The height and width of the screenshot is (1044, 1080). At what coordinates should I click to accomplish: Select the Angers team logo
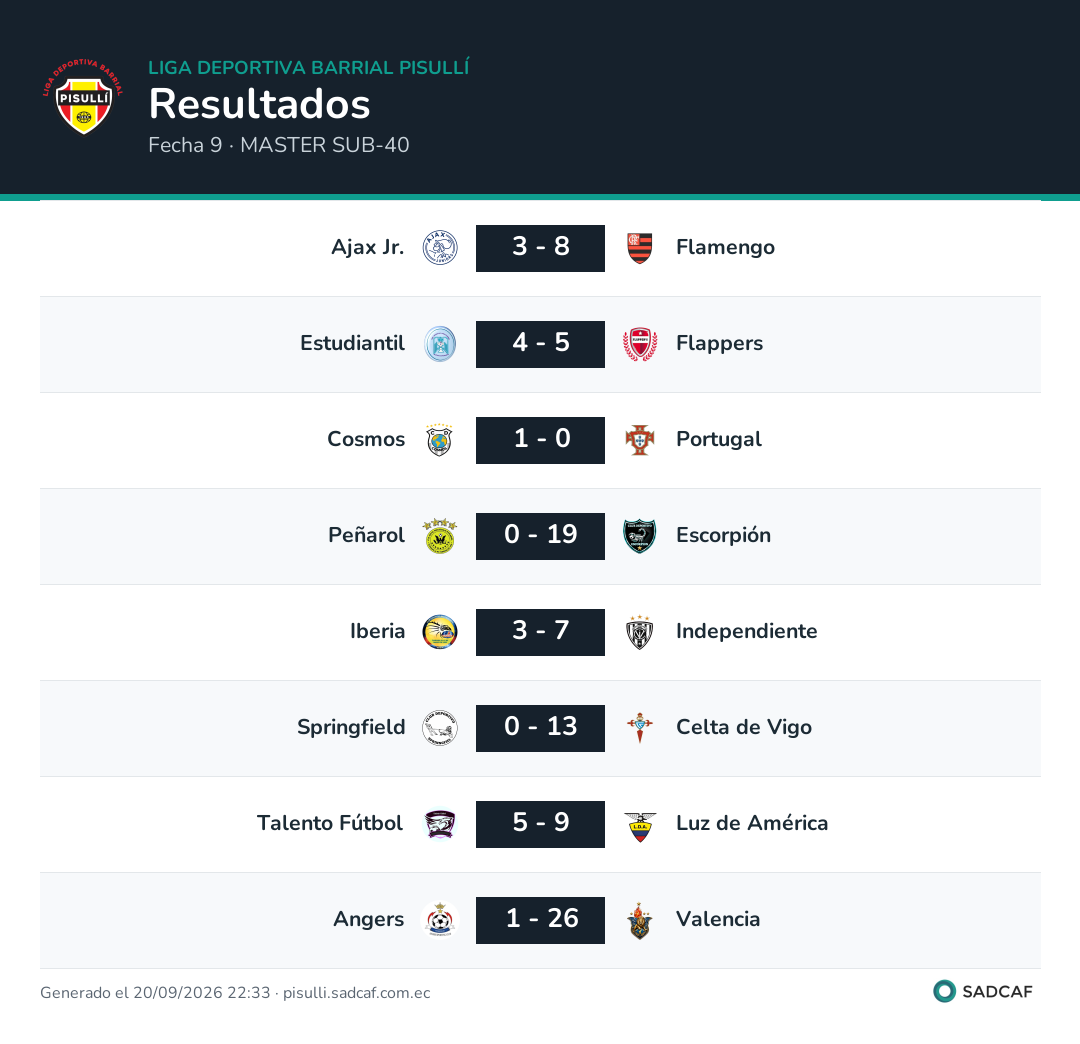440,920
